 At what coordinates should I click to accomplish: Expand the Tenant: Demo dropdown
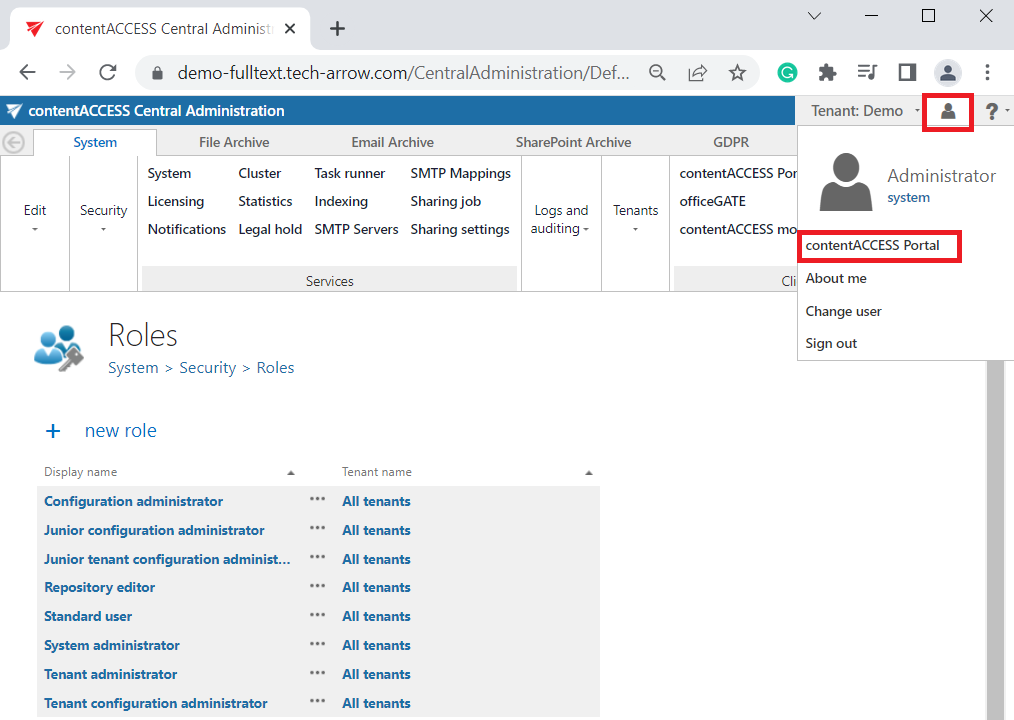[x=864, y=111]
